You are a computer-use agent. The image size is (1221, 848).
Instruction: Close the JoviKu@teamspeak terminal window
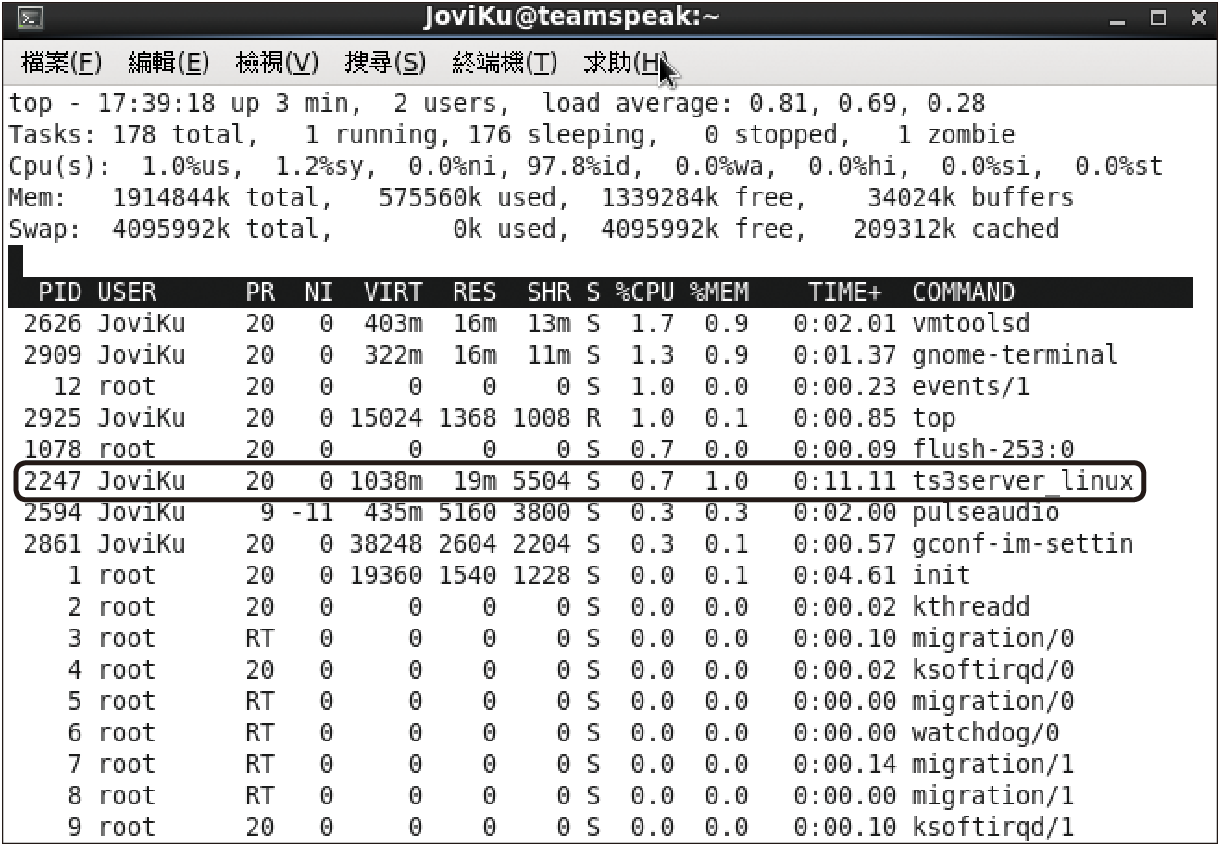pyautogui.click(x=1197, y=18)
